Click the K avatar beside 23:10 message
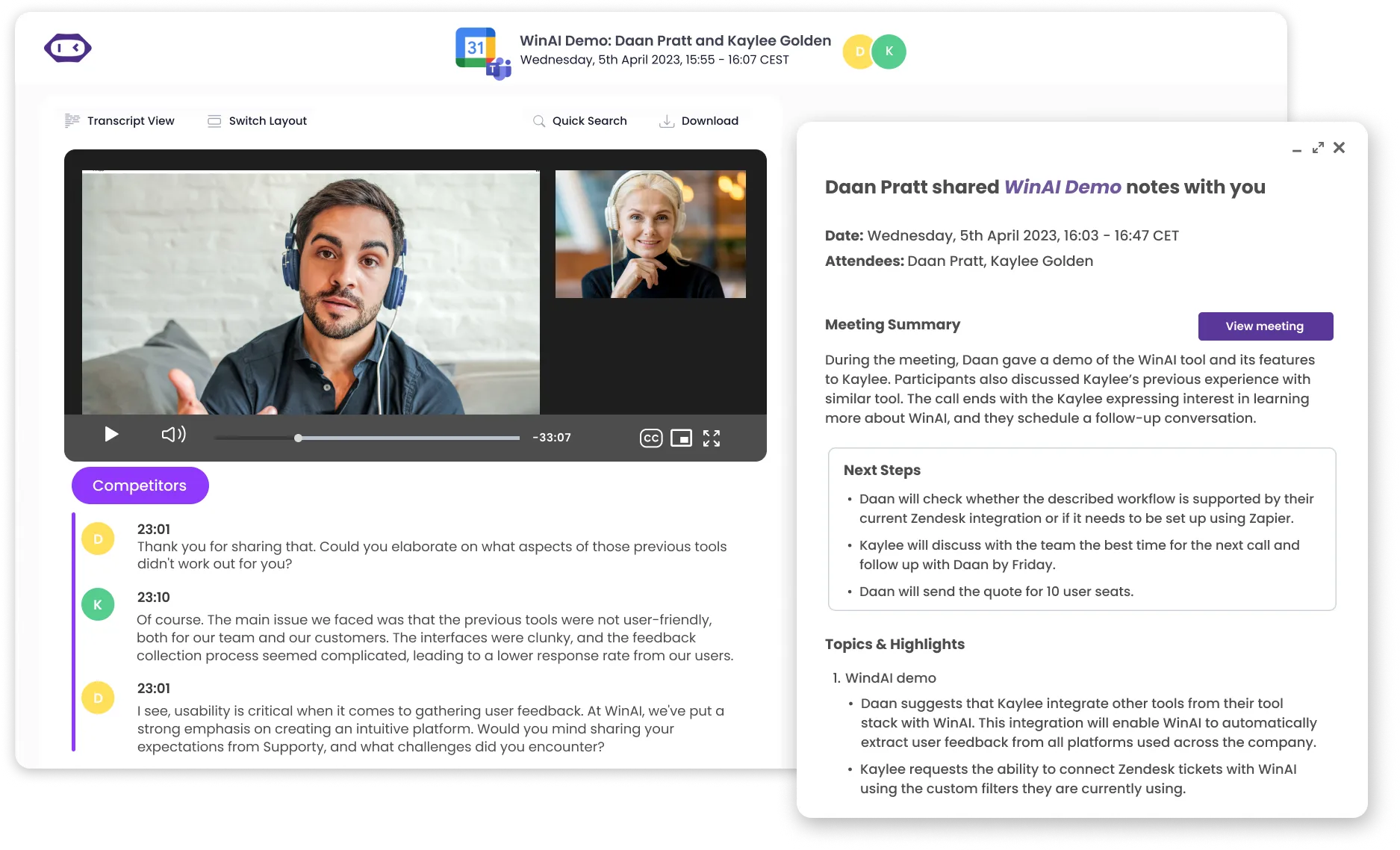The width and height of the screenshot is (1400, 850). click(x=98, y=604)
